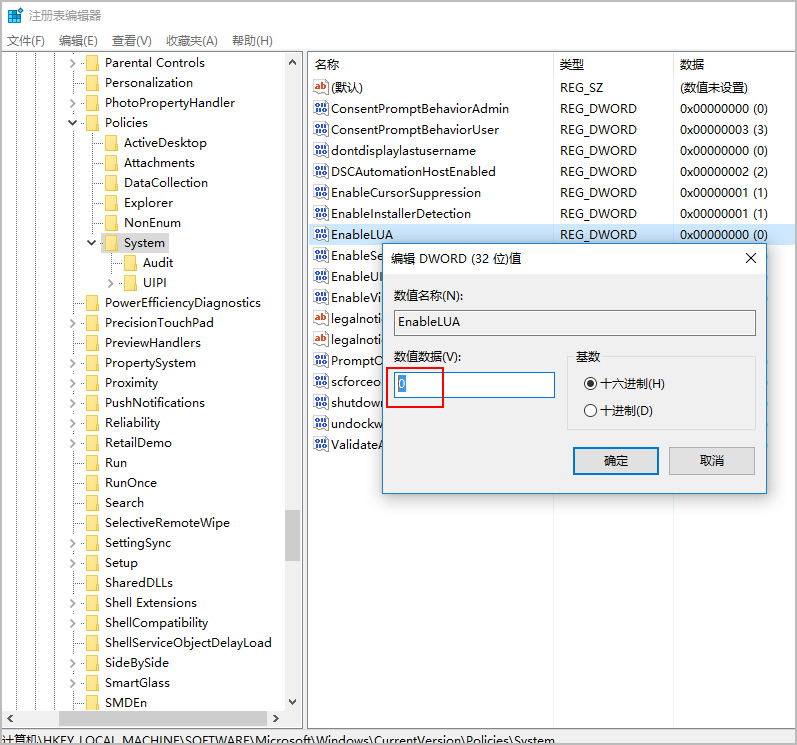Select the 十六进制(H) hexadecimal radio button
This screenshot has height=745, width=797.
591,384
